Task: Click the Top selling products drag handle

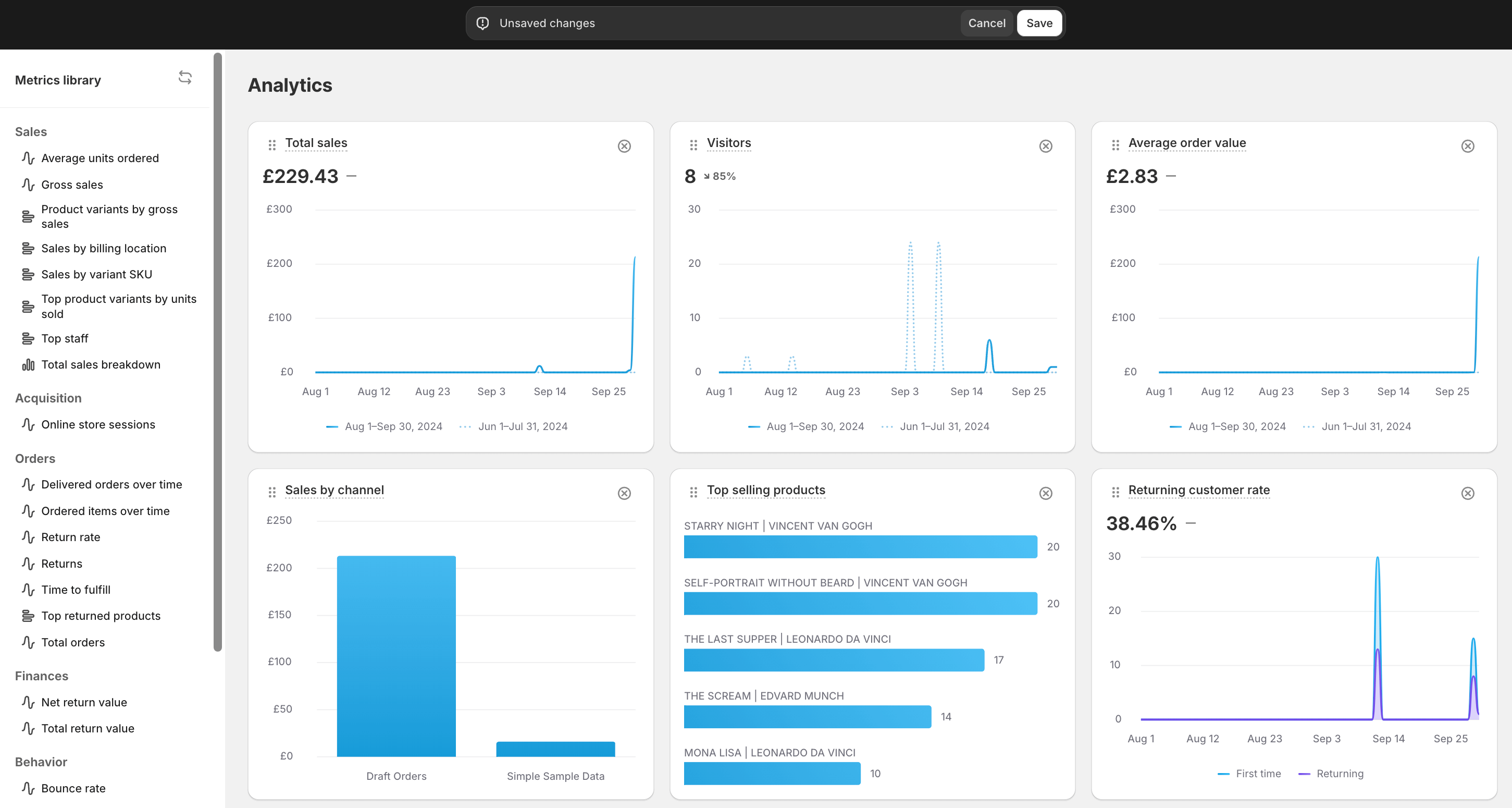Action: [x=693, y=492]
